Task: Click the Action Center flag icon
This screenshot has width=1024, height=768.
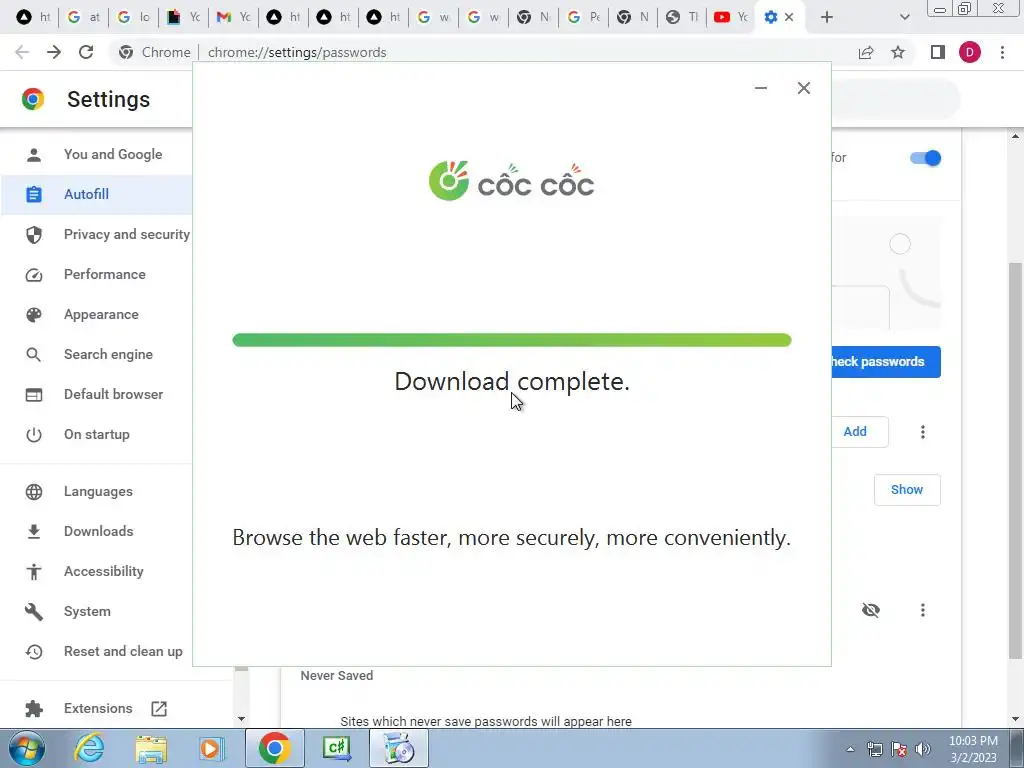Action: [899, 749]
